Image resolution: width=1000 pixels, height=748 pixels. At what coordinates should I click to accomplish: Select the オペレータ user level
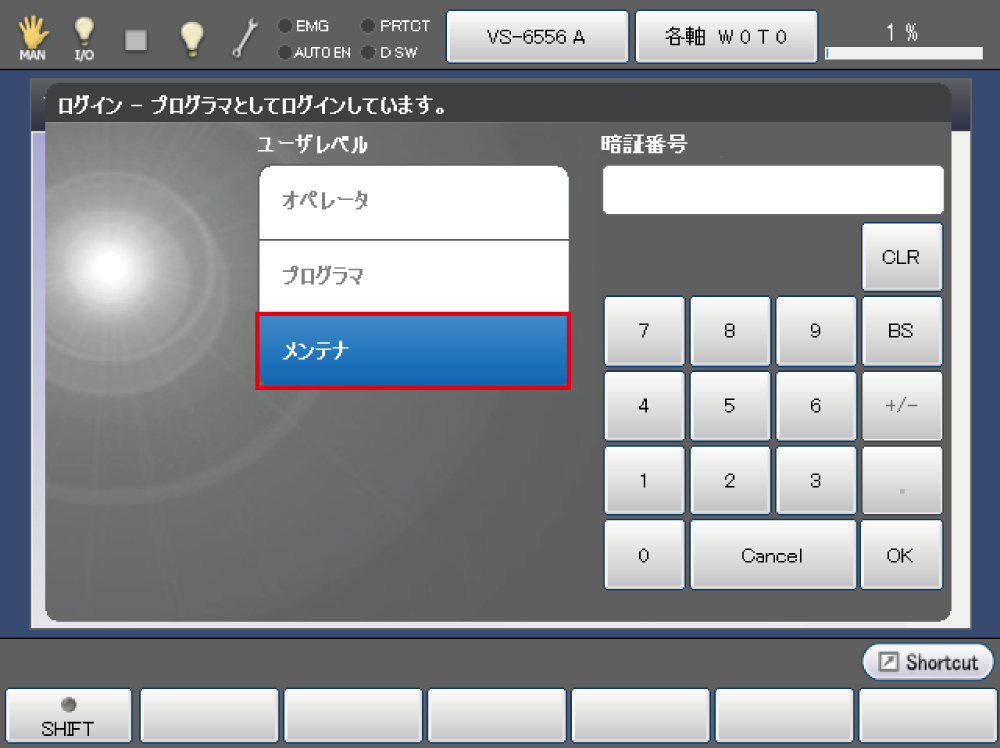pyautogui.click(x=413, y=202)
